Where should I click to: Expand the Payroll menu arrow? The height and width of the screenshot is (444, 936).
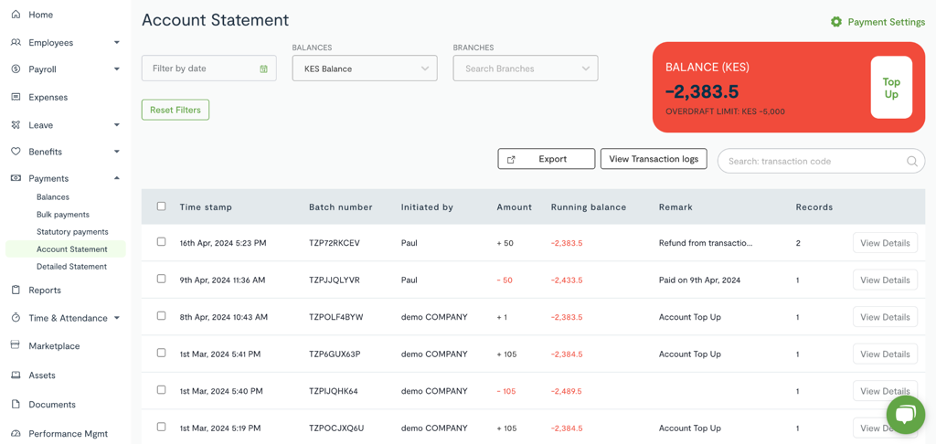(x=117, y=69)
